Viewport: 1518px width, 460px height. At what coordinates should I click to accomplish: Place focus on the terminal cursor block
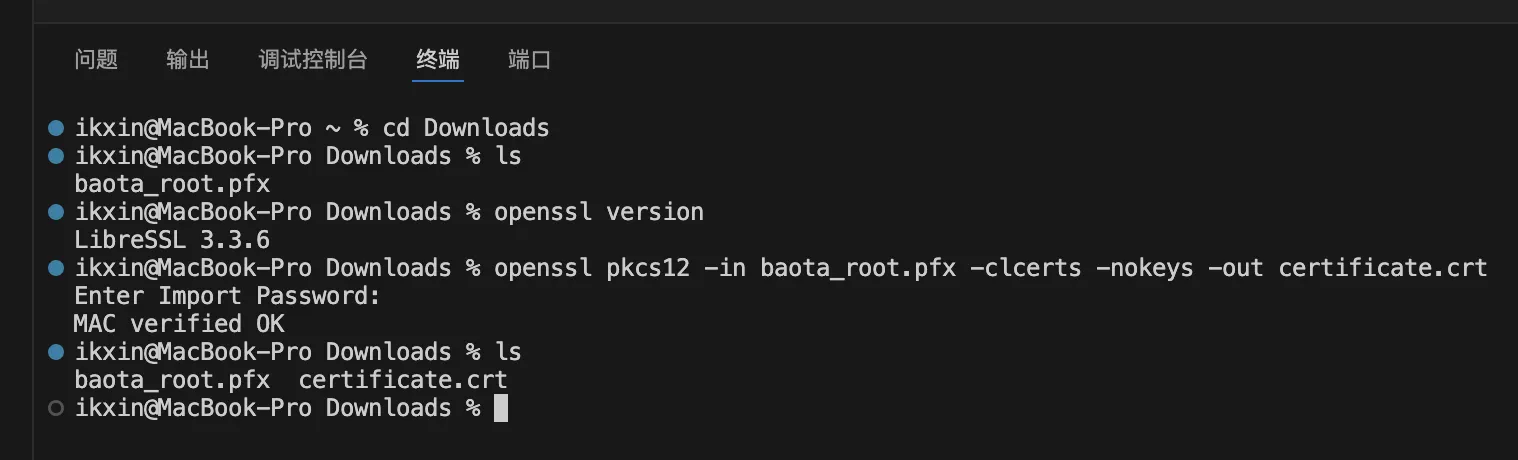click(501, 408)
